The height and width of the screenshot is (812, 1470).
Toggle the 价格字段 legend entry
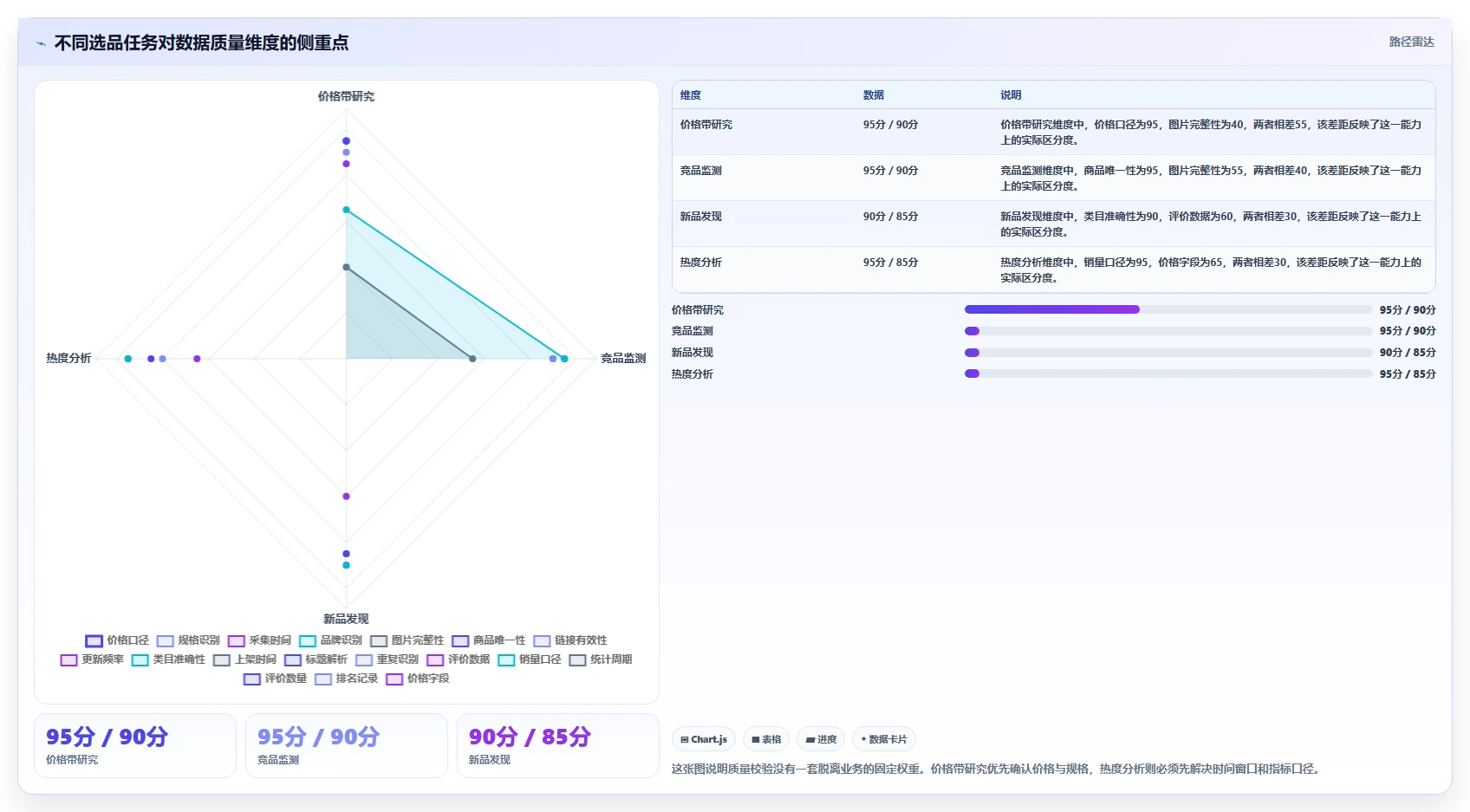point(417,679)
